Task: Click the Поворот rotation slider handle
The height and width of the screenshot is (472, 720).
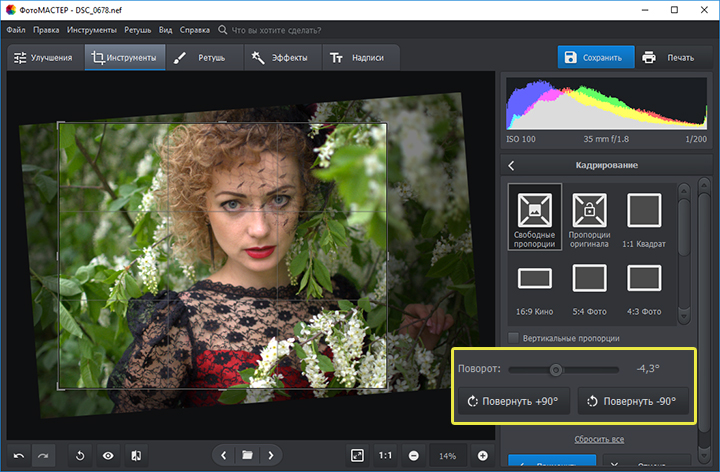Action: click(x=555, y=369)
